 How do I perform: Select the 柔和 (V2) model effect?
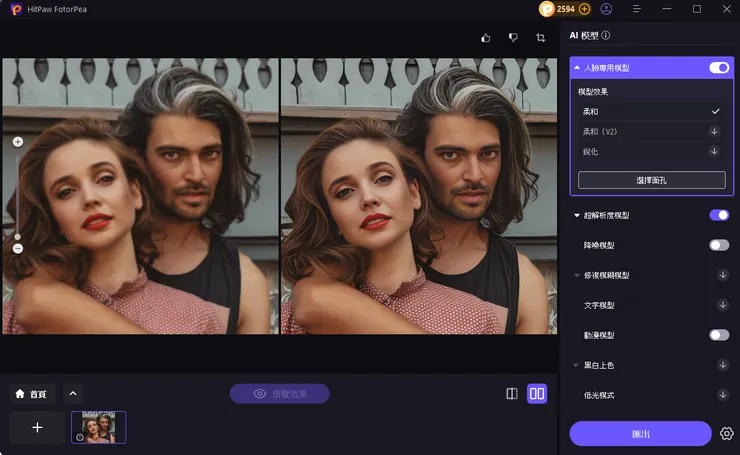click(652, 131)
